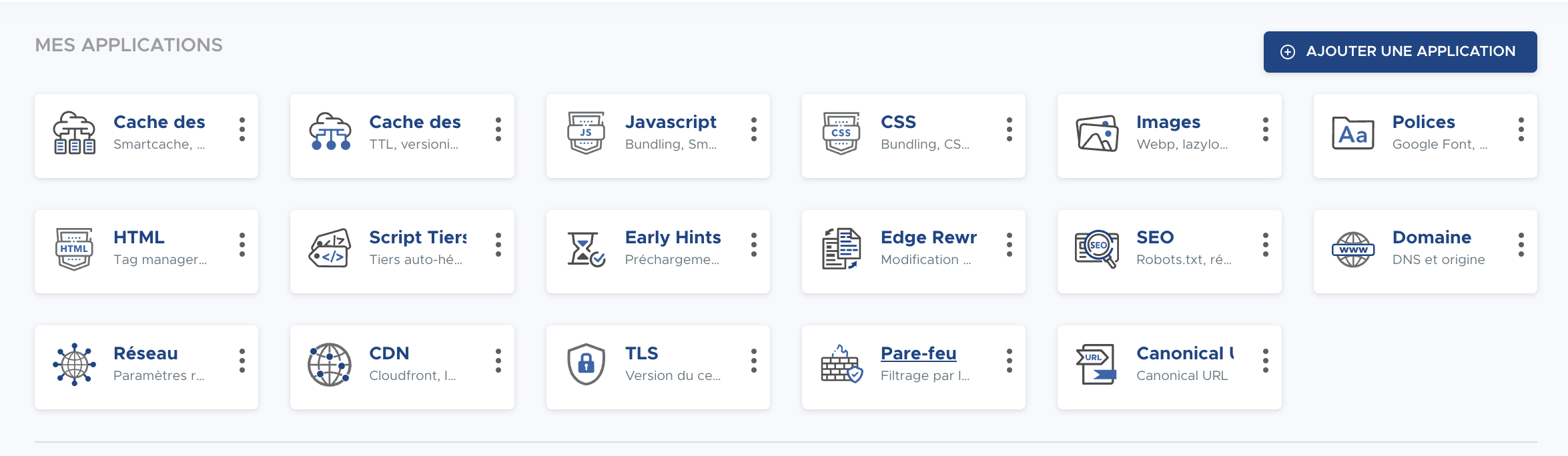
Task: Open the Images card three-dot menu
Action: point(1266,129)
